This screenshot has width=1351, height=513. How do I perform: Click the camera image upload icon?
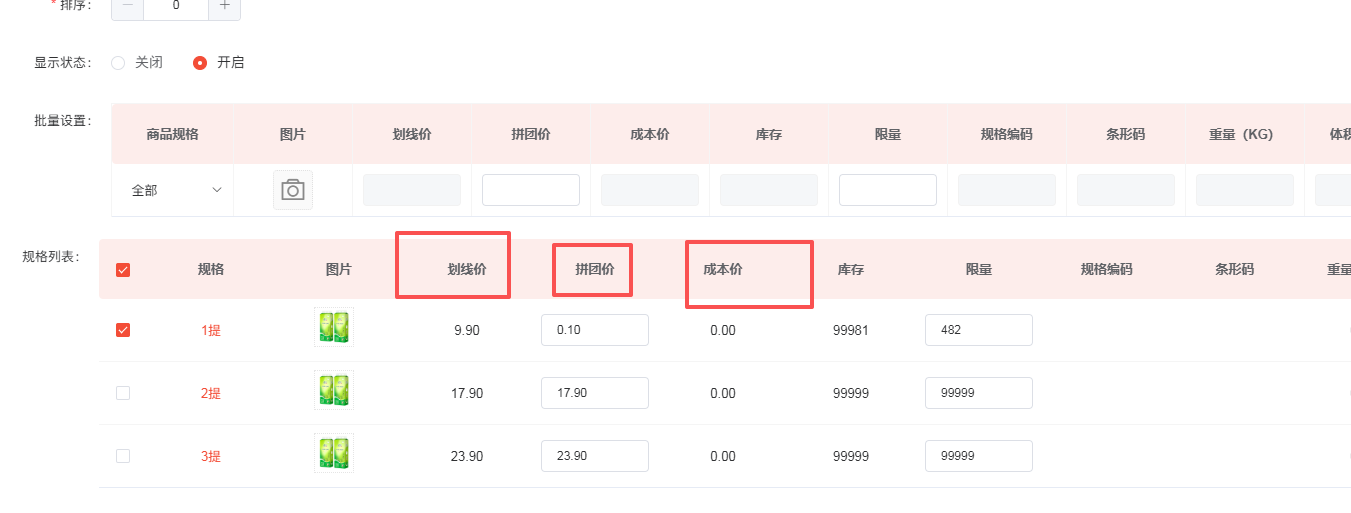[x=292, y=190]
